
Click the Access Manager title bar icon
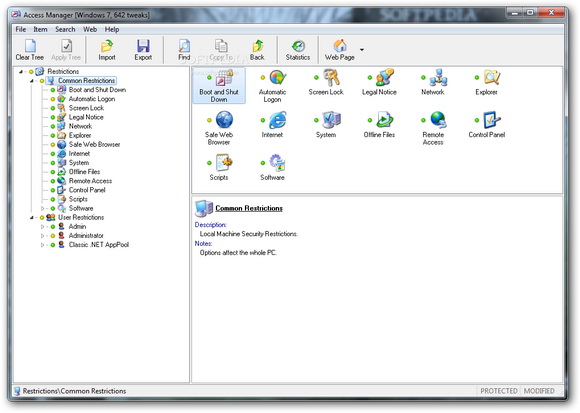[x=16, y=15]
